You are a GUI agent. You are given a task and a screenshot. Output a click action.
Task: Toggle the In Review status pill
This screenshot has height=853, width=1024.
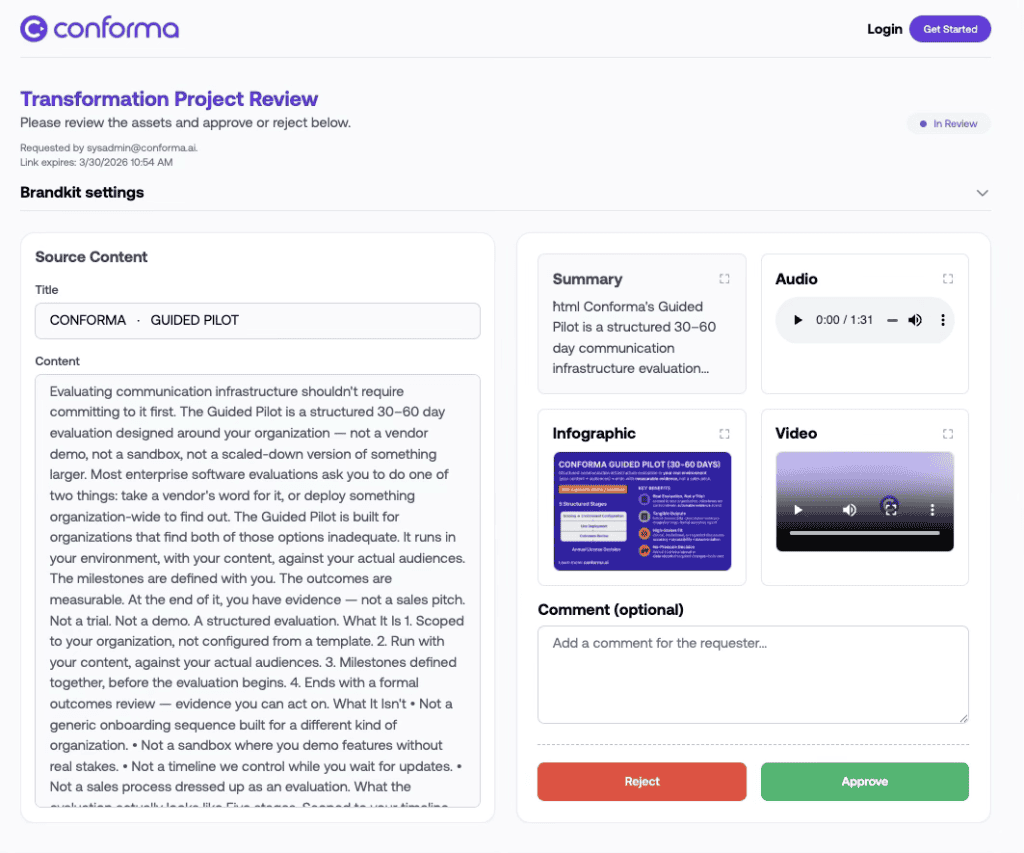click(x=947, y=123)
